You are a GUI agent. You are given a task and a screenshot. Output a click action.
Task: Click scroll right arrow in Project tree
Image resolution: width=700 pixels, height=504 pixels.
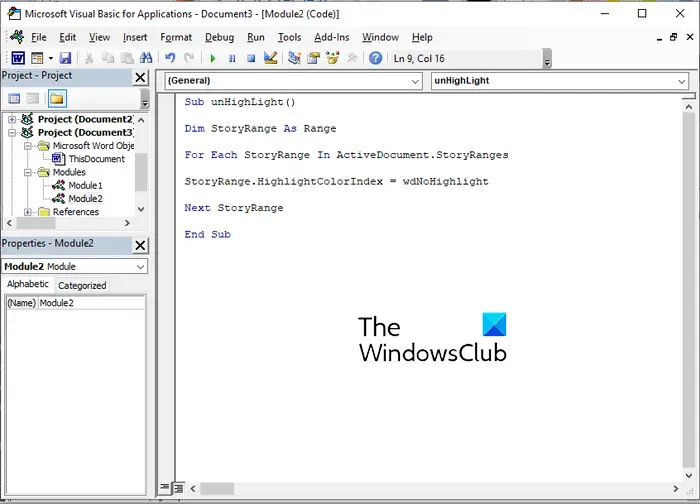(127, 223)
